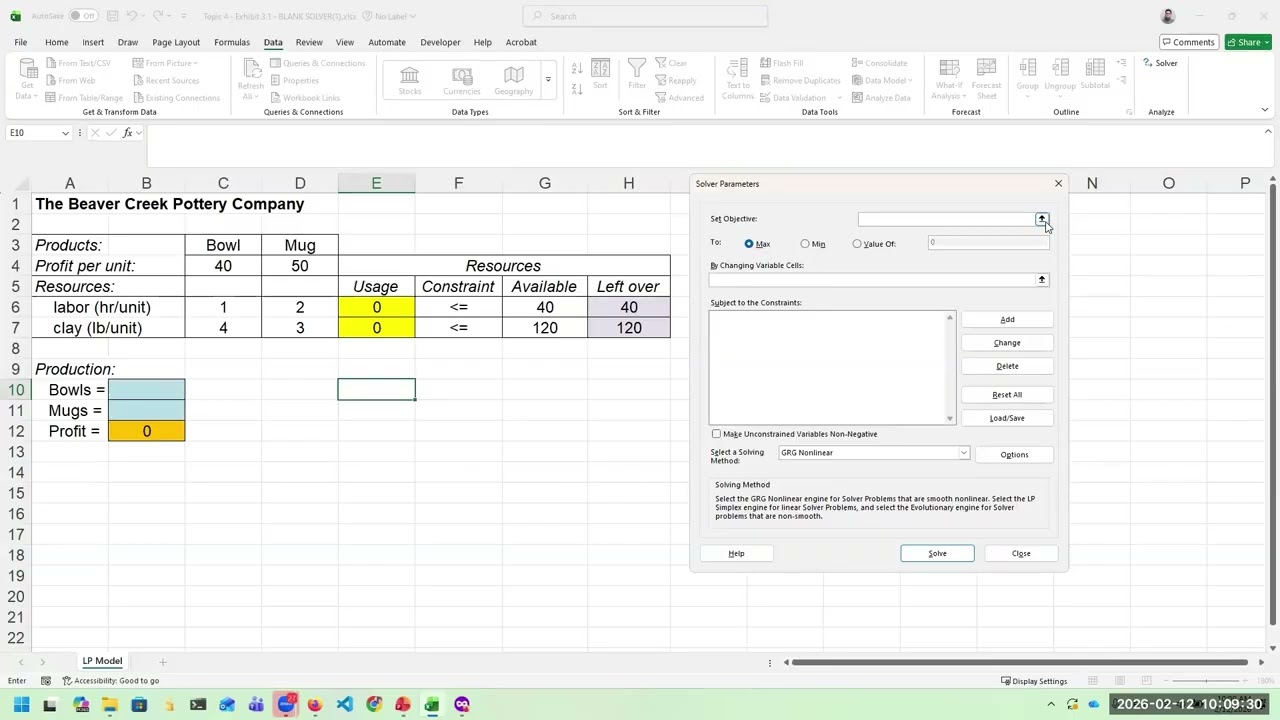Open Windows Start menu

[x=21, y=704]
